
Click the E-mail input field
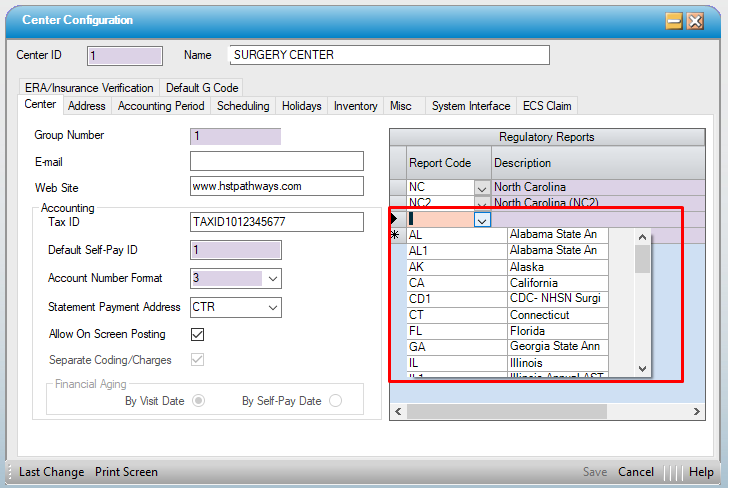[x=276, y=162]
